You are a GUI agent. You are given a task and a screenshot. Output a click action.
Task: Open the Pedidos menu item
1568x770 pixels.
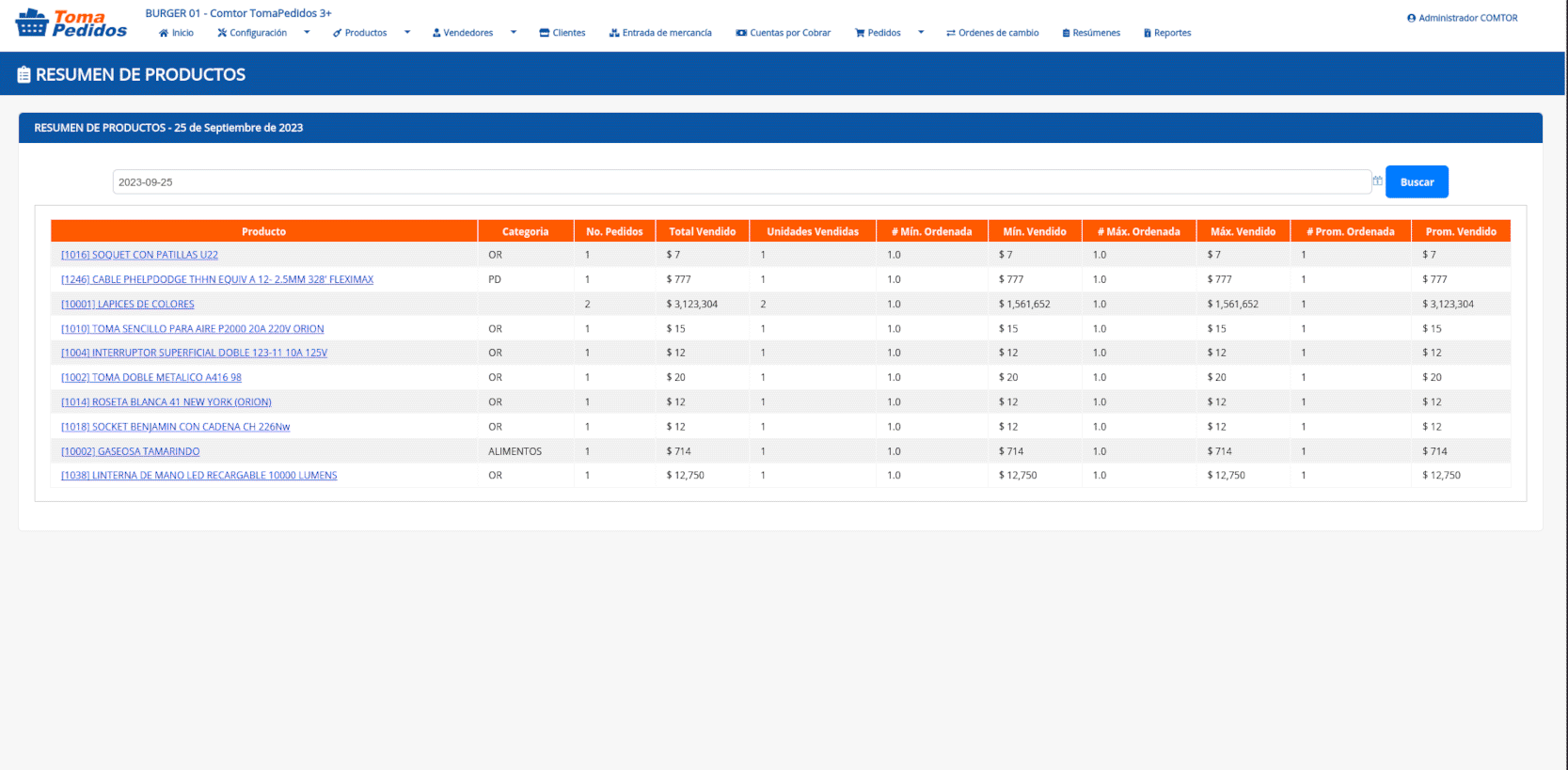pos(878,33)
